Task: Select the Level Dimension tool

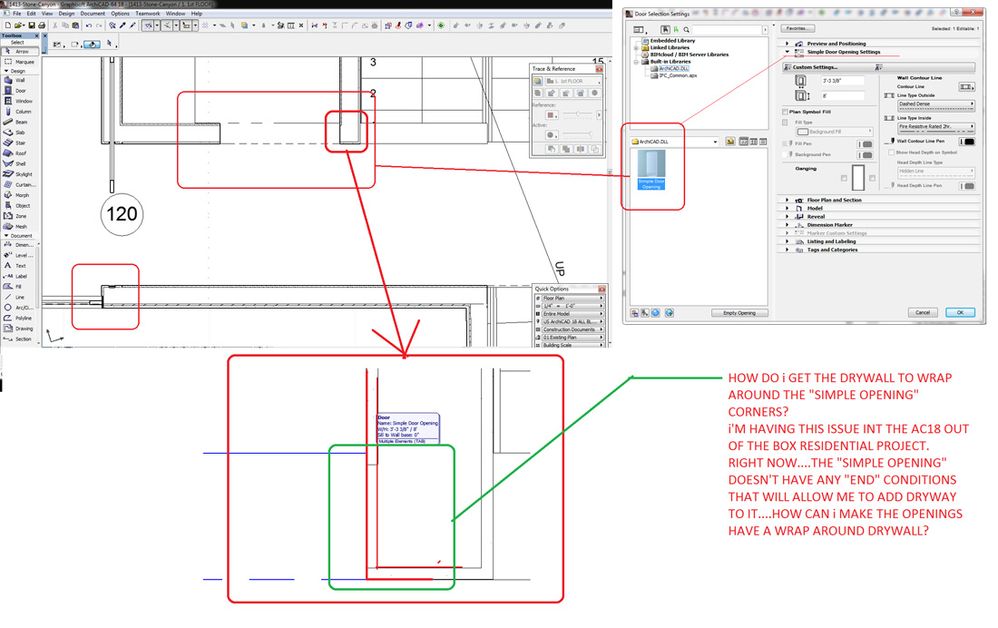Action: [20, 255]
